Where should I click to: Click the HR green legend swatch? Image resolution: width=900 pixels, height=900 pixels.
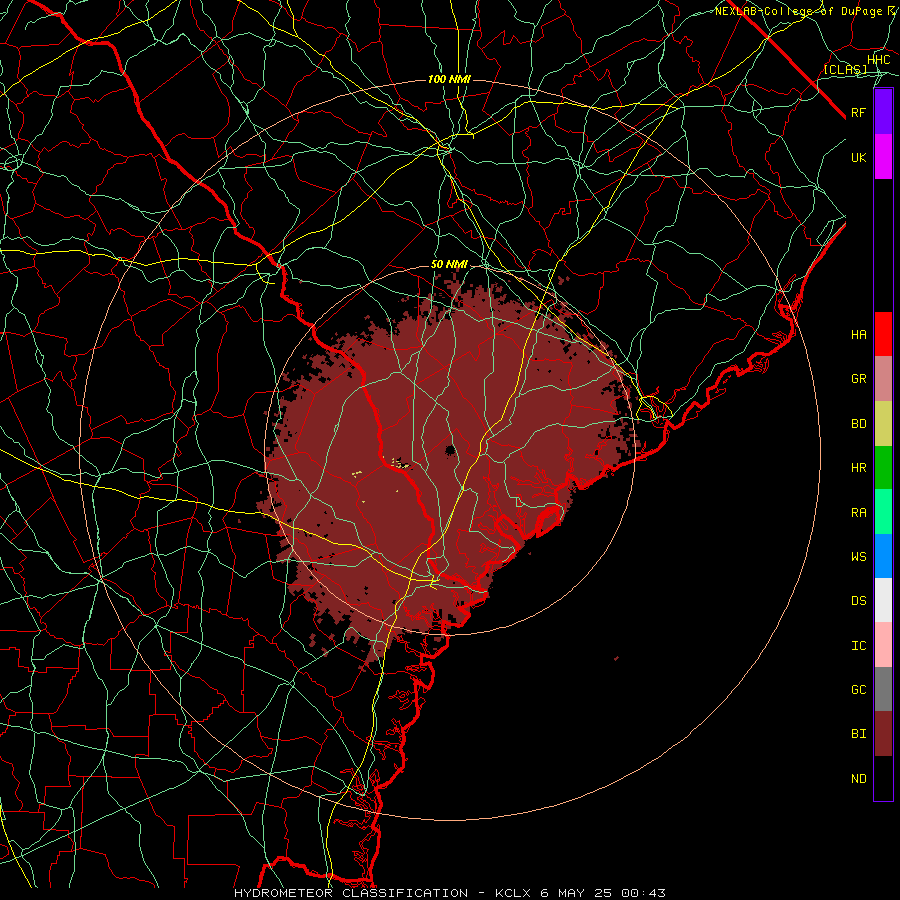coord(883,468)
